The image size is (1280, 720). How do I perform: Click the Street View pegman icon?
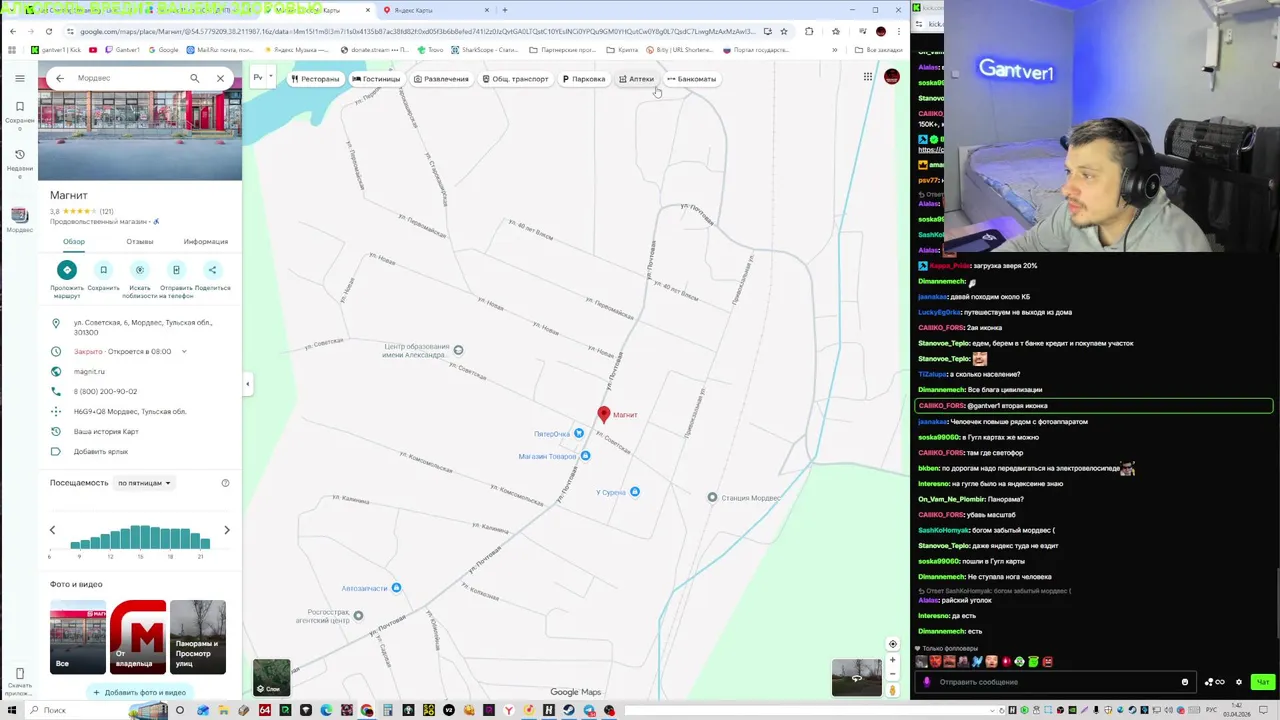[893, 690]
